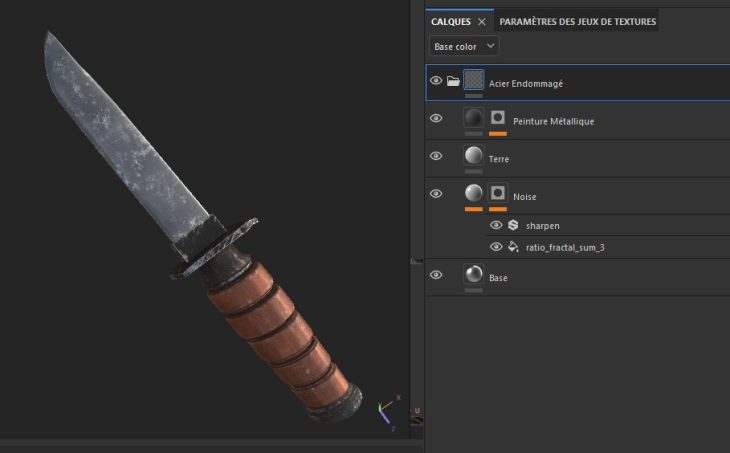Open Paramètres des jeux de textures tab
Screen dimensions: 730x453
coord(577,21)
